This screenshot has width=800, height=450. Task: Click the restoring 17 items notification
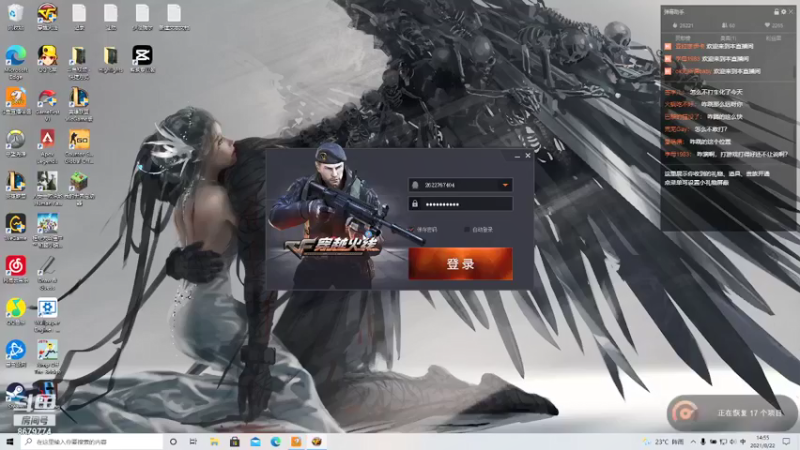732,412
